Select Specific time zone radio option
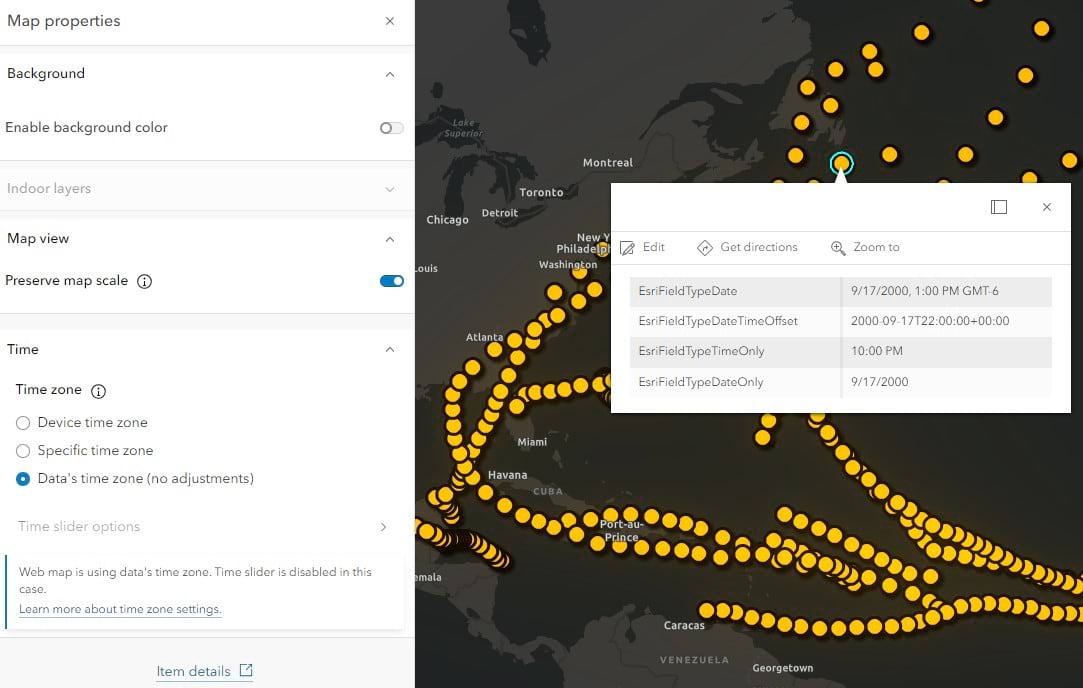This screenshot has height=688, width=1083. [23, 451]
